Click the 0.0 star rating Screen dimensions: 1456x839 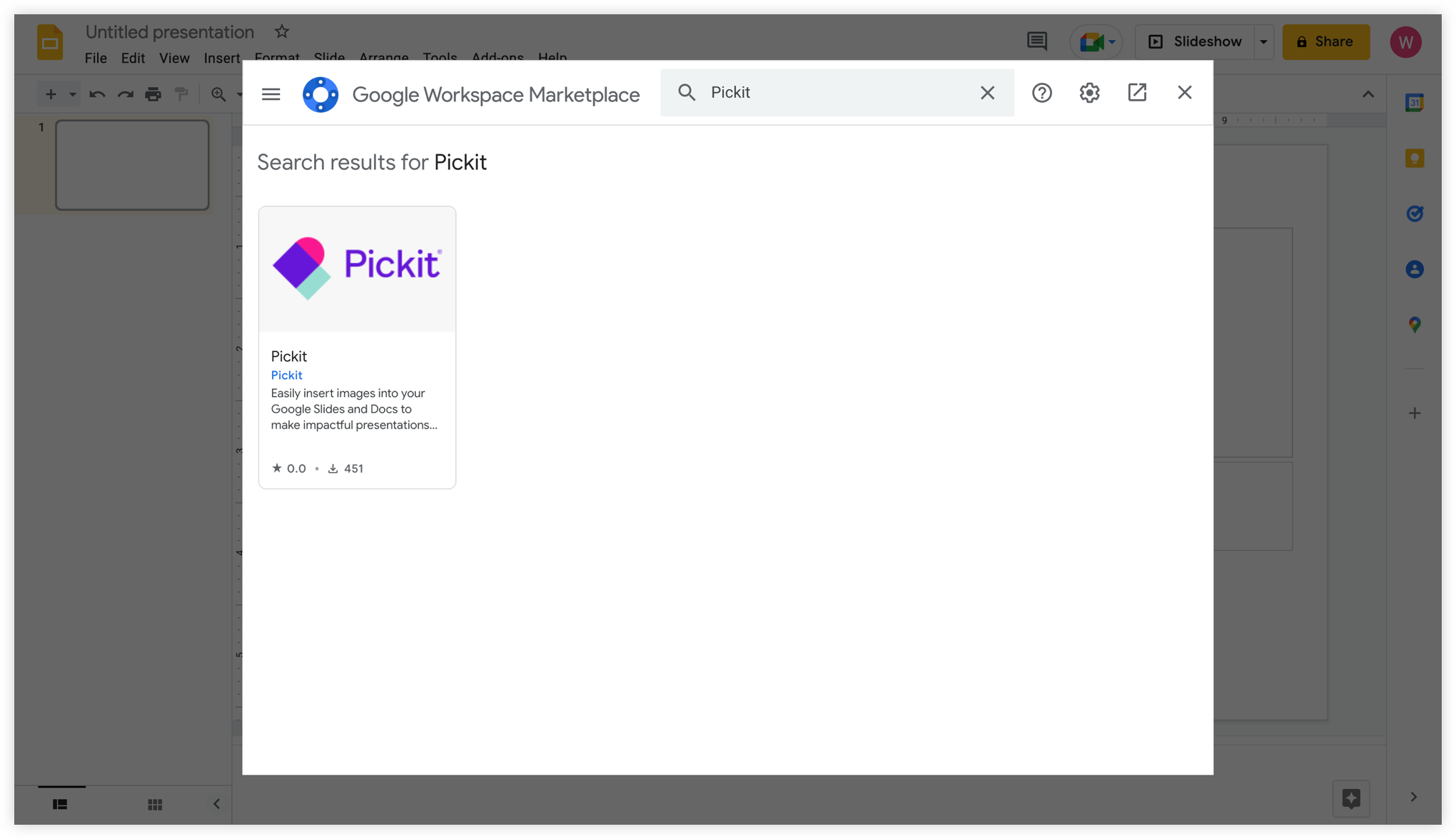coord(289,468)
